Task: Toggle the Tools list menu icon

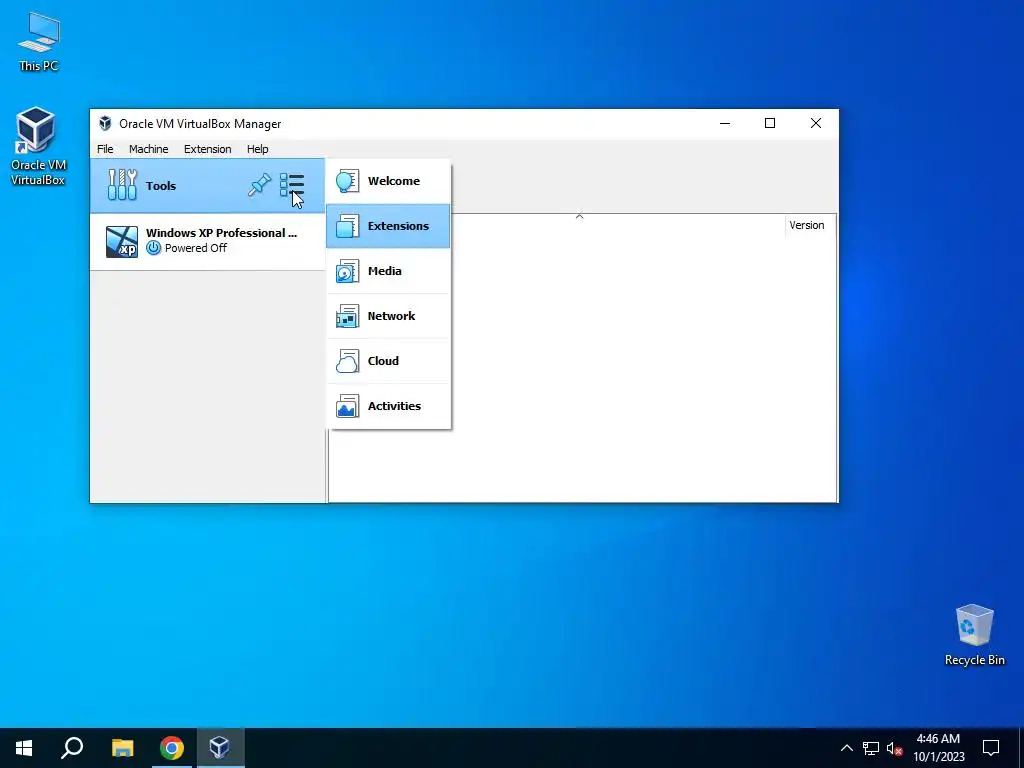Action: point(292,185)
